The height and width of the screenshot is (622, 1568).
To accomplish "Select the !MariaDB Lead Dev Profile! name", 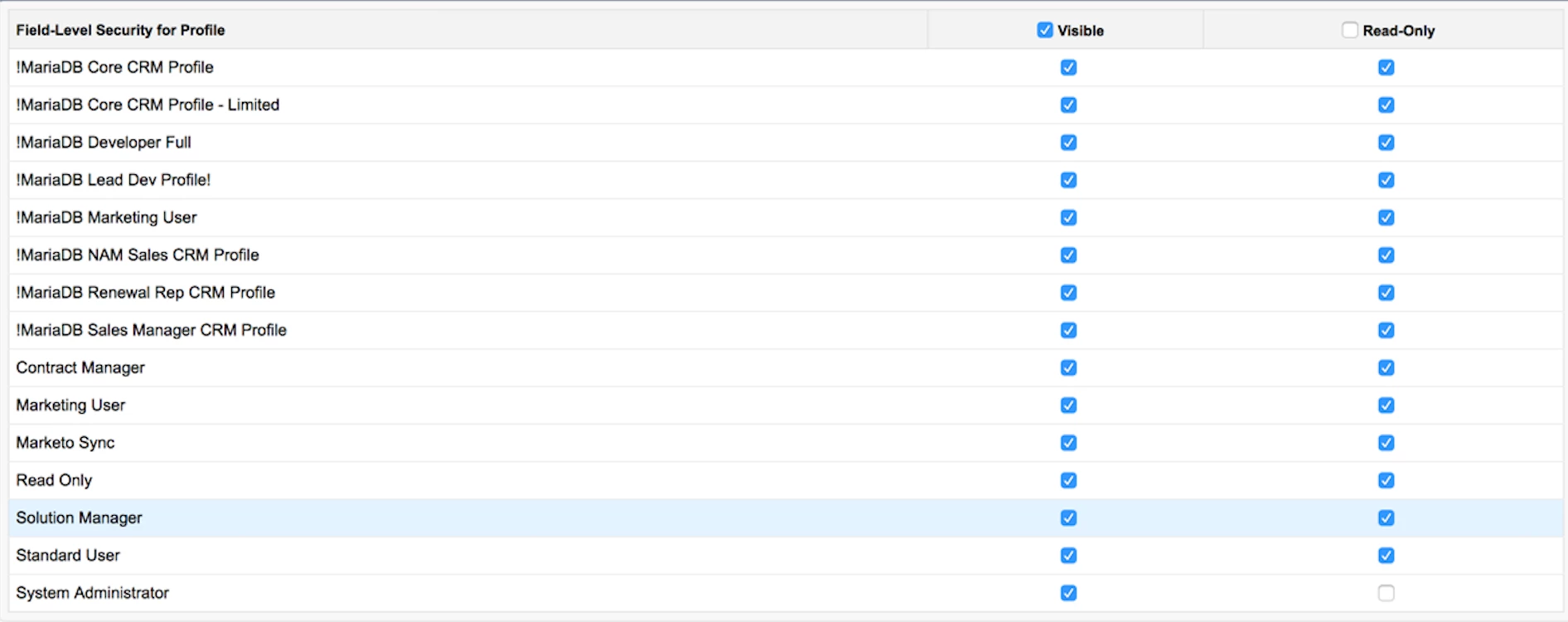I will 114,180.
